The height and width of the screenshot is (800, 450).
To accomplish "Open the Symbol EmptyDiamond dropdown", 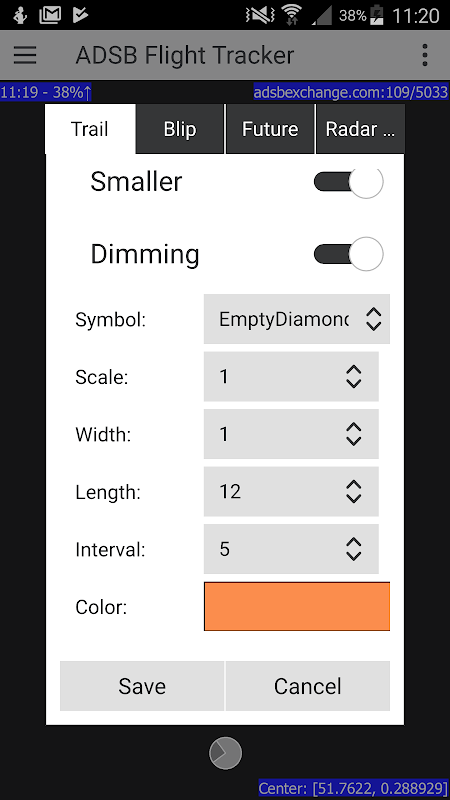I will tap(297, 319).
